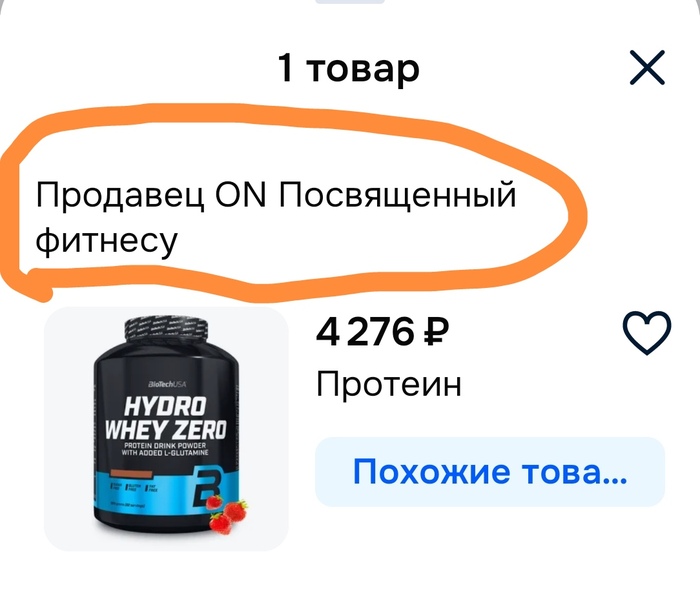The image size is (700, 614).
Task: Open seller ON Посвященный фитнесу page
Action: point(275,218)
